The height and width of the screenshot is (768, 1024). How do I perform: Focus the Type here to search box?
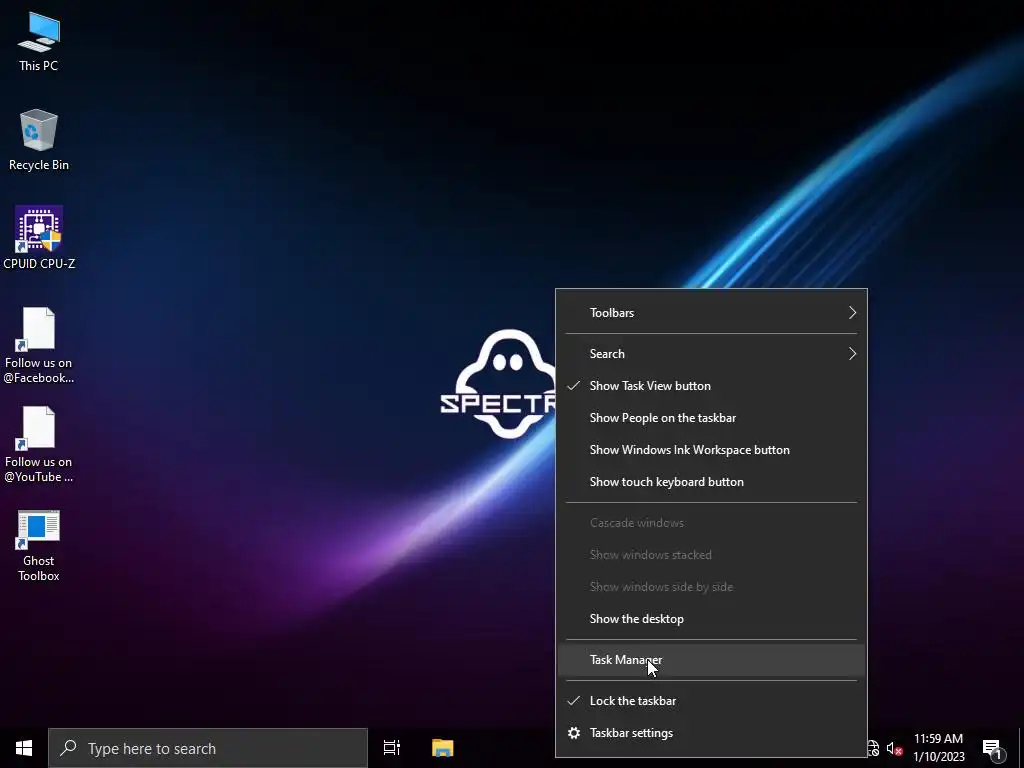208,748
